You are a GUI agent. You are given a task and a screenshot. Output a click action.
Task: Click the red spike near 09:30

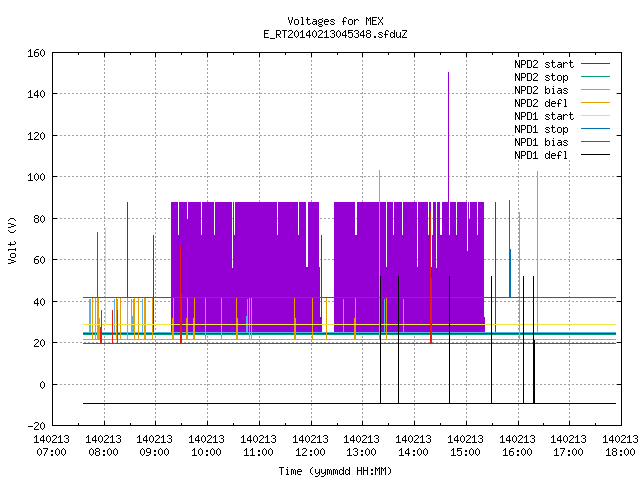(181, 294)
